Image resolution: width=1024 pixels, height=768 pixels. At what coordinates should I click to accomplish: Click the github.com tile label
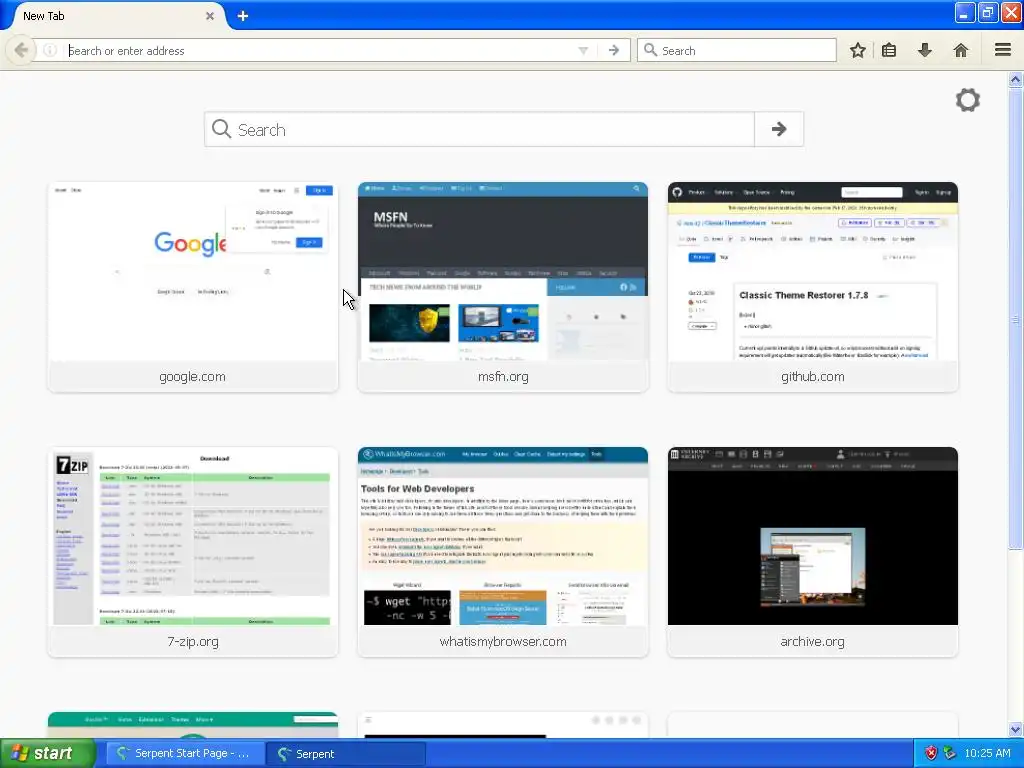point(813,377)
